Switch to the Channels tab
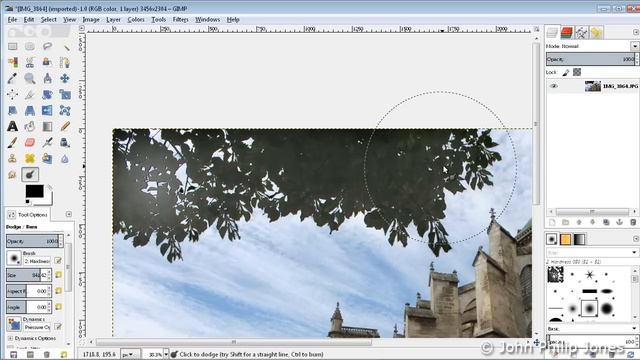Screen dimensions: 640x360 [x=567, y=33]
